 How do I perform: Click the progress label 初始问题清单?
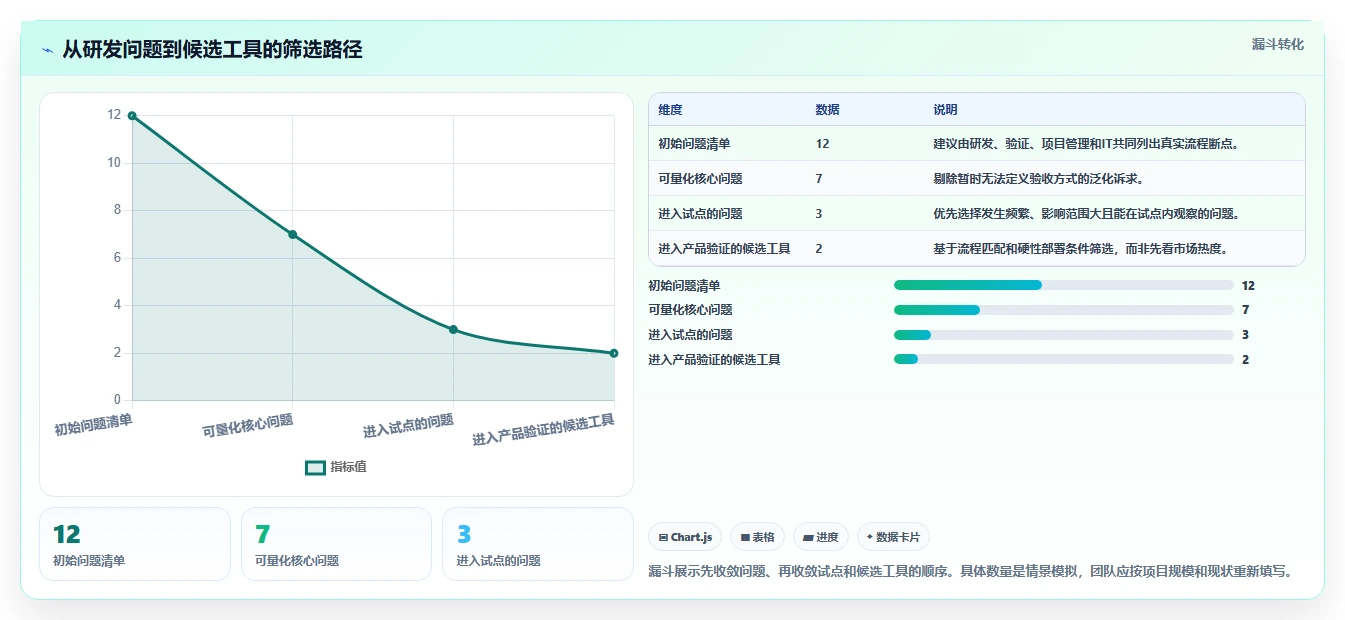pos(683,285)
